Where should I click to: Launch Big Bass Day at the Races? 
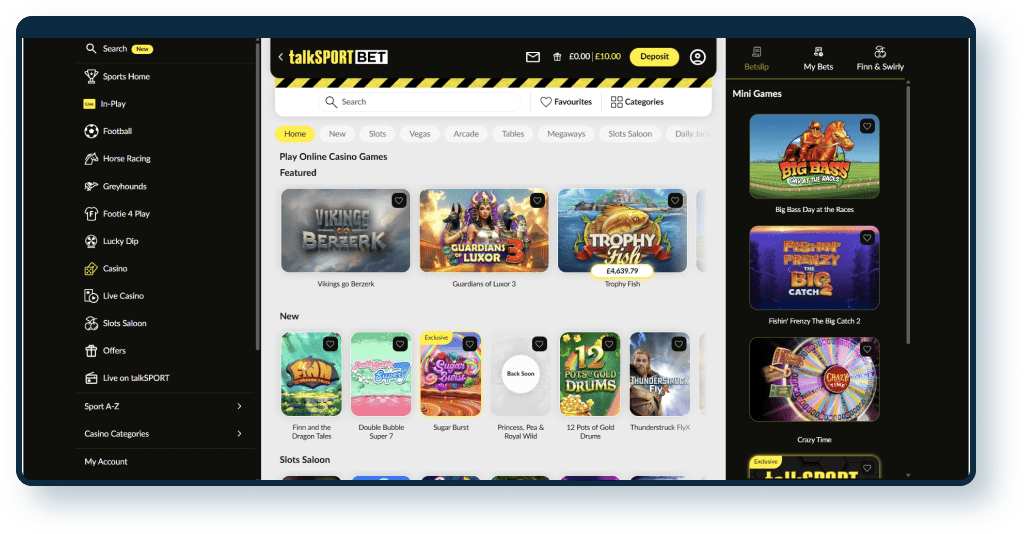click(x=814, y=157)
